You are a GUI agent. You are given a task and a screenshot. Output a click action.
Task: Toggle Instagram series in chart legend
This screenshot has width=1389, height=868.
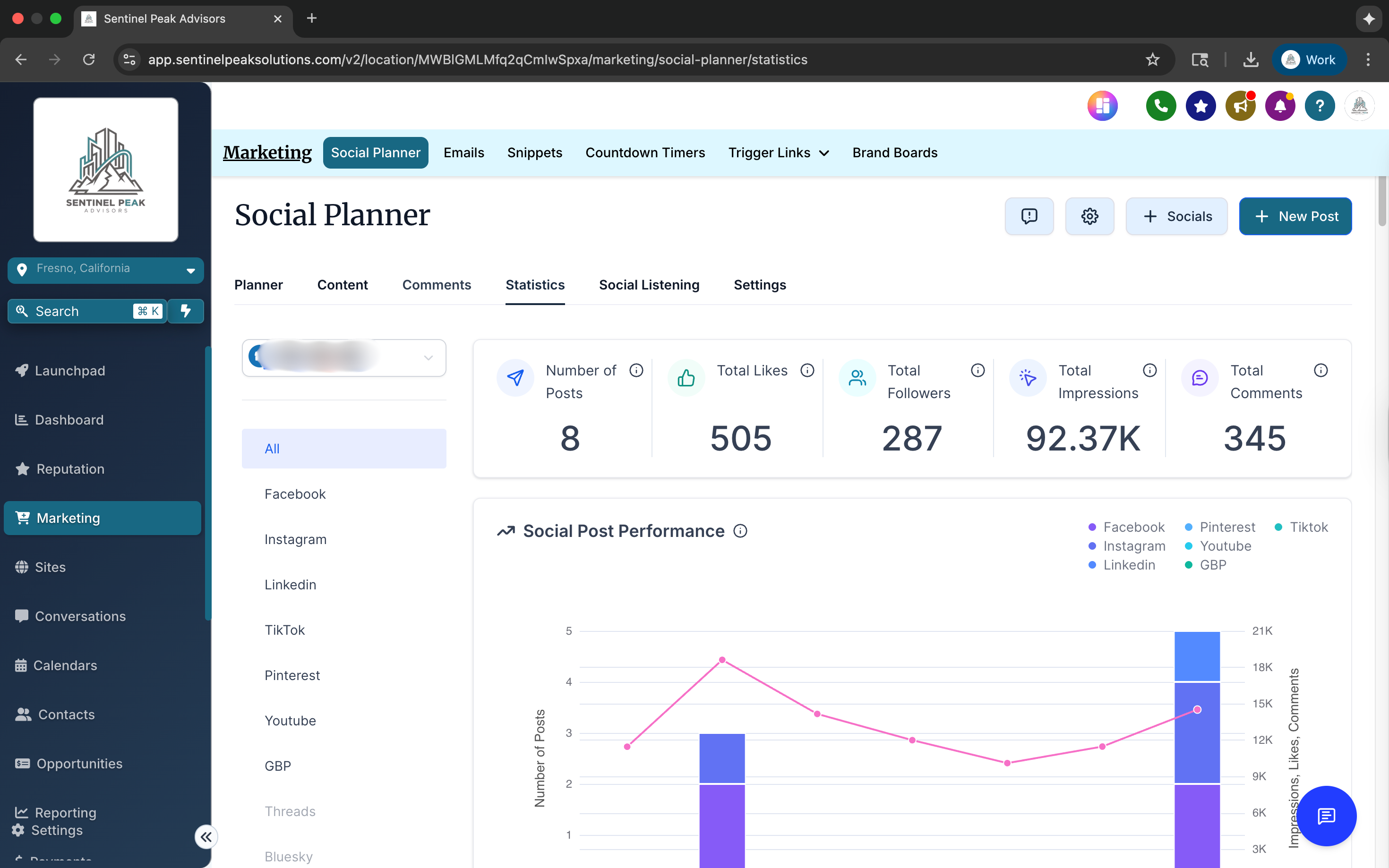(x=1127, y=546)
